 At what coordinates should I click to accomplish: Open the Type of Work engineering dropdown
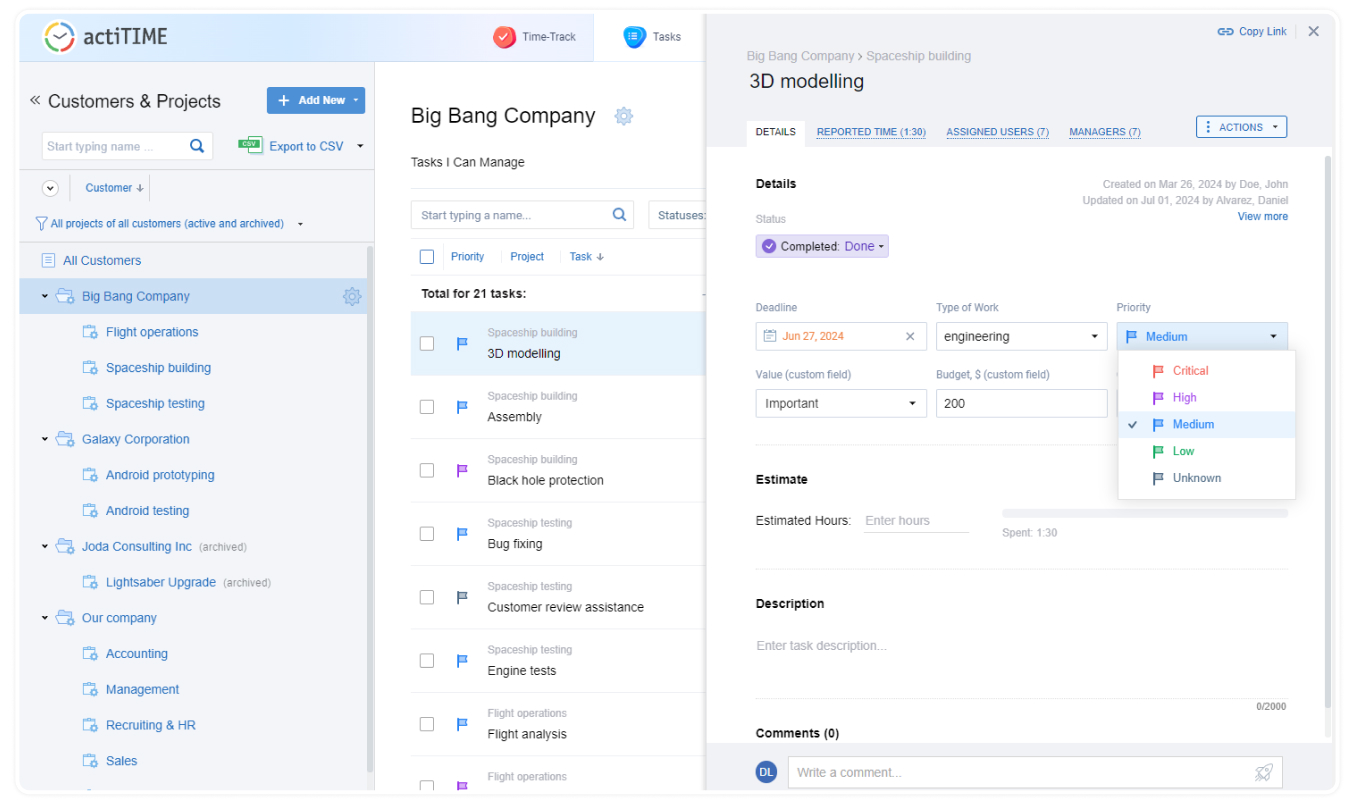(x=1021, y=336)
